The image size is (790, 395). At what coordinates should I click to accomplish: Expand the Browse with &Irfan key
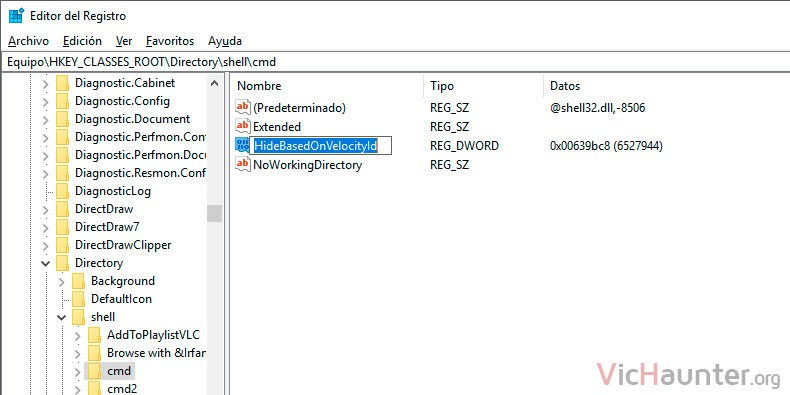pos(78,353)
